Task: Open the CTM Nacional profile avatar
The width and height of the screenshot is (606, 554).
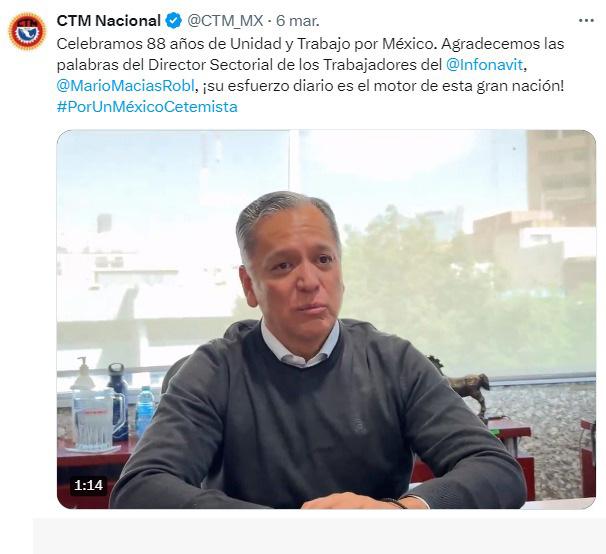Action: coord(27,31)
